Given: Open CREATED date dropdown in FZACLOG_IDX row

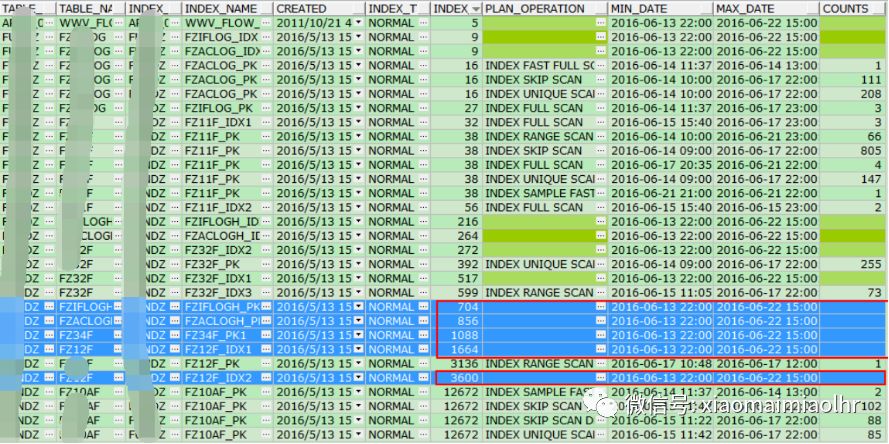Looking at the screenshot, I should click(359, 51).
